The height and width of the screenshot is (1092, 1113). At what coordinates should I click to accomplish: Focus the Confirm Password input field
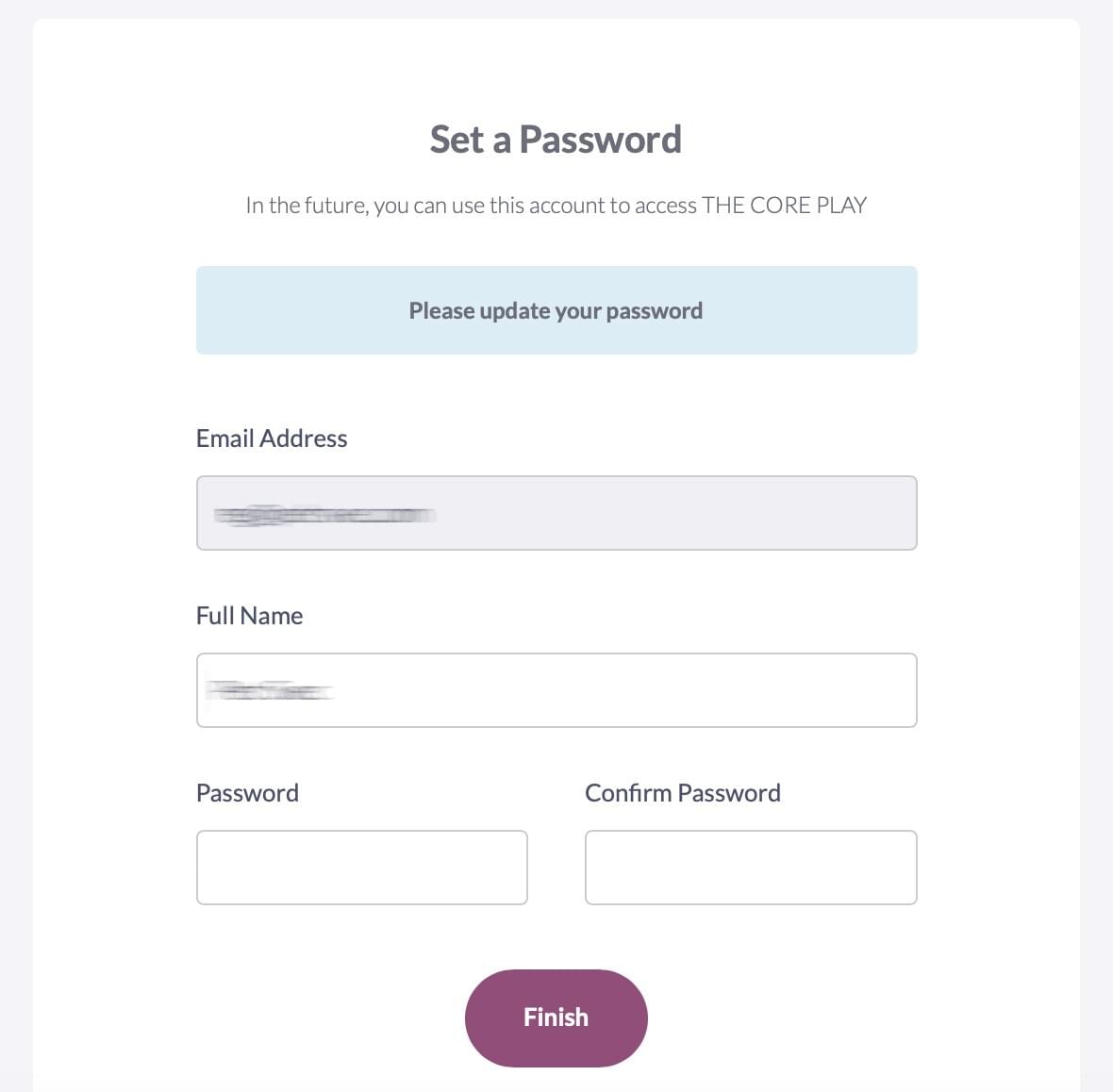tap(751, 868)
